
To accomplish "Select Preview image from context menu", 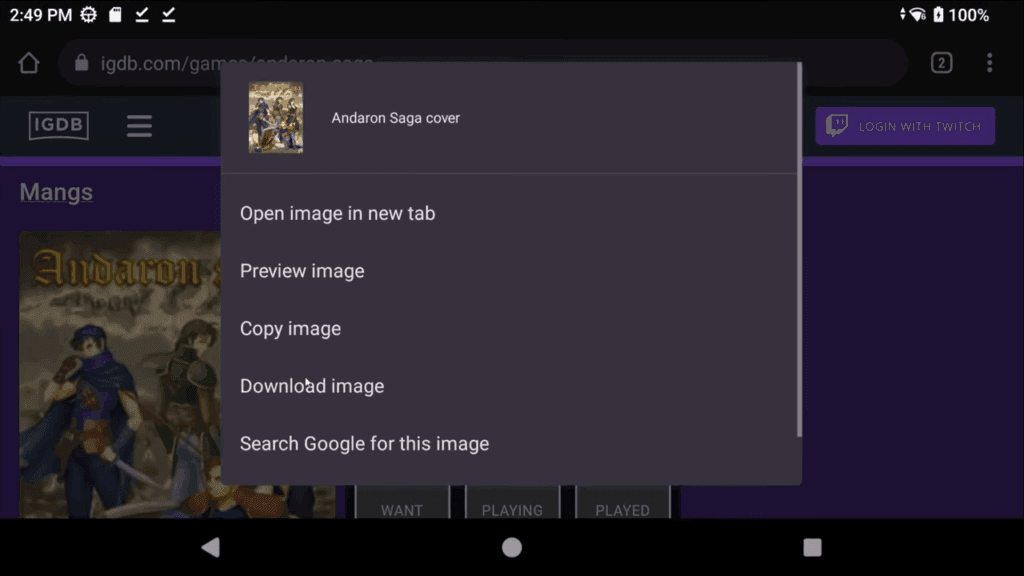I will [x=509, y=271].
